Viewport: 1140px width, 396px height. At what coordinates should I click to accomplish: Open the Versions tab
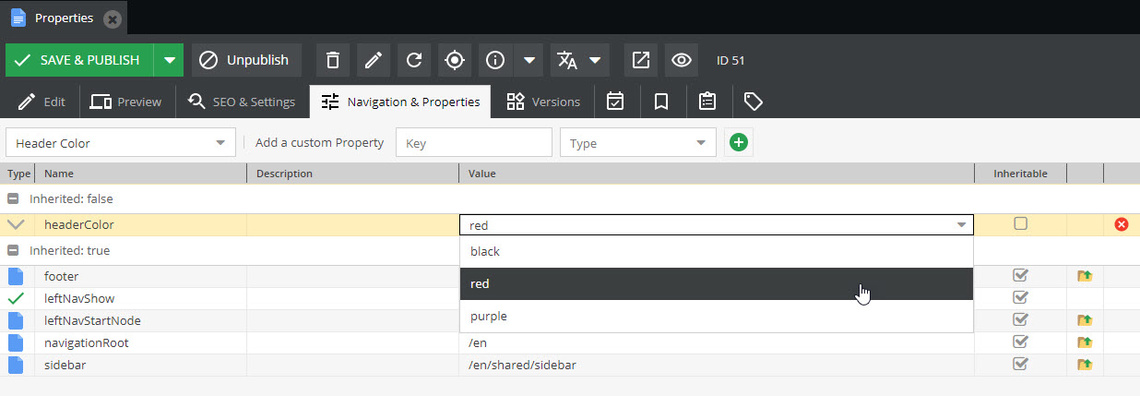(x=543, y=102)
